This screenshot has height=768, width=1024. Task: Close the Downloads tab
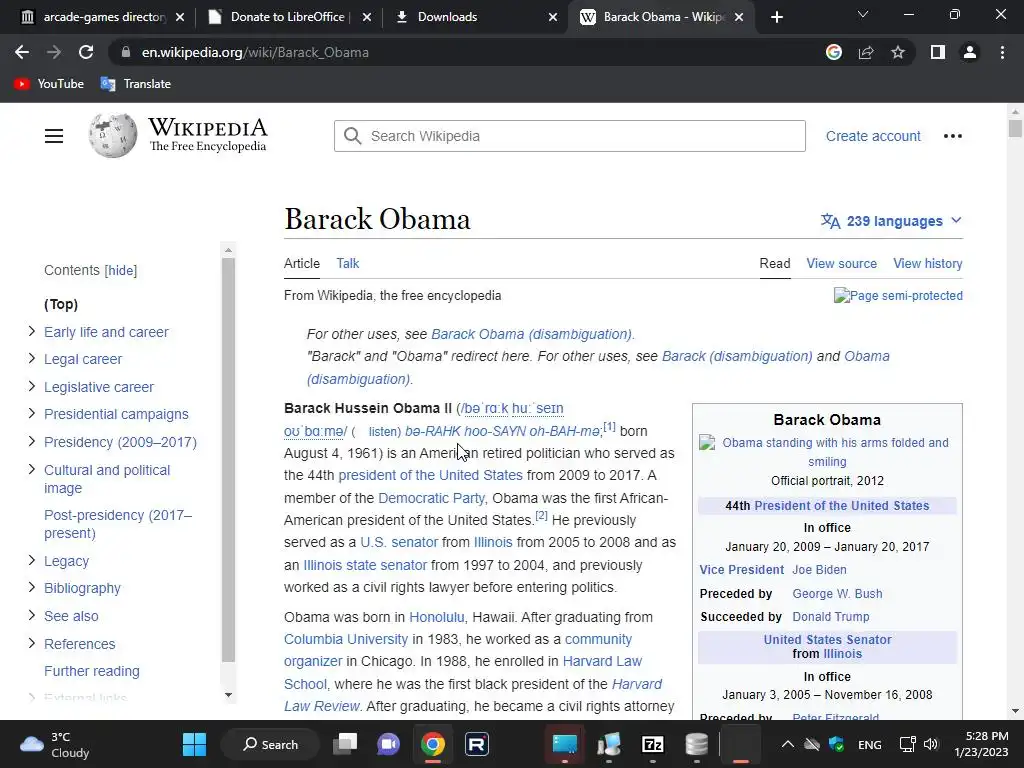(x=552, y=17)
